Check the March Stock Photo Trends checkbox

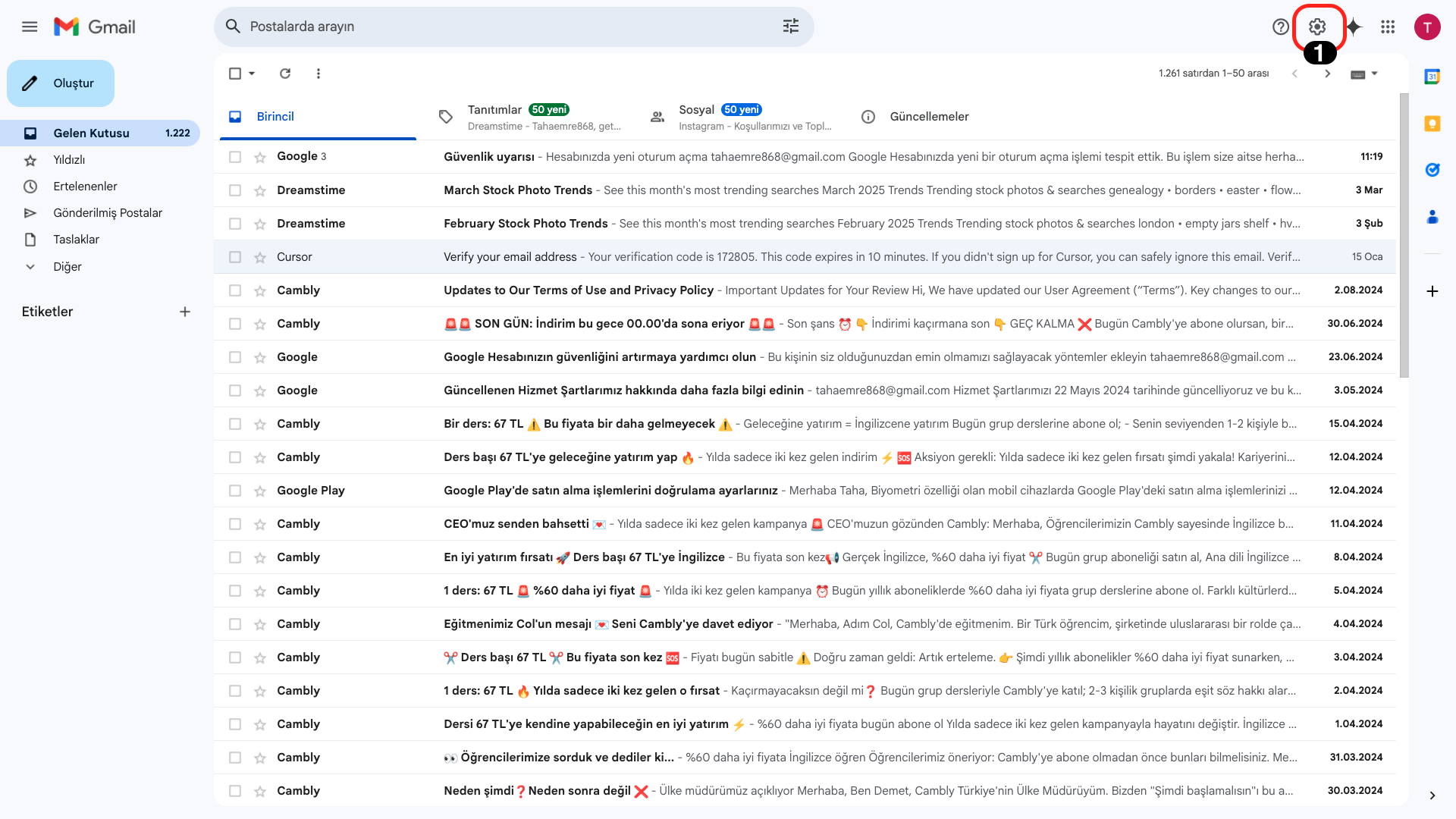click(x=235, y=190)
